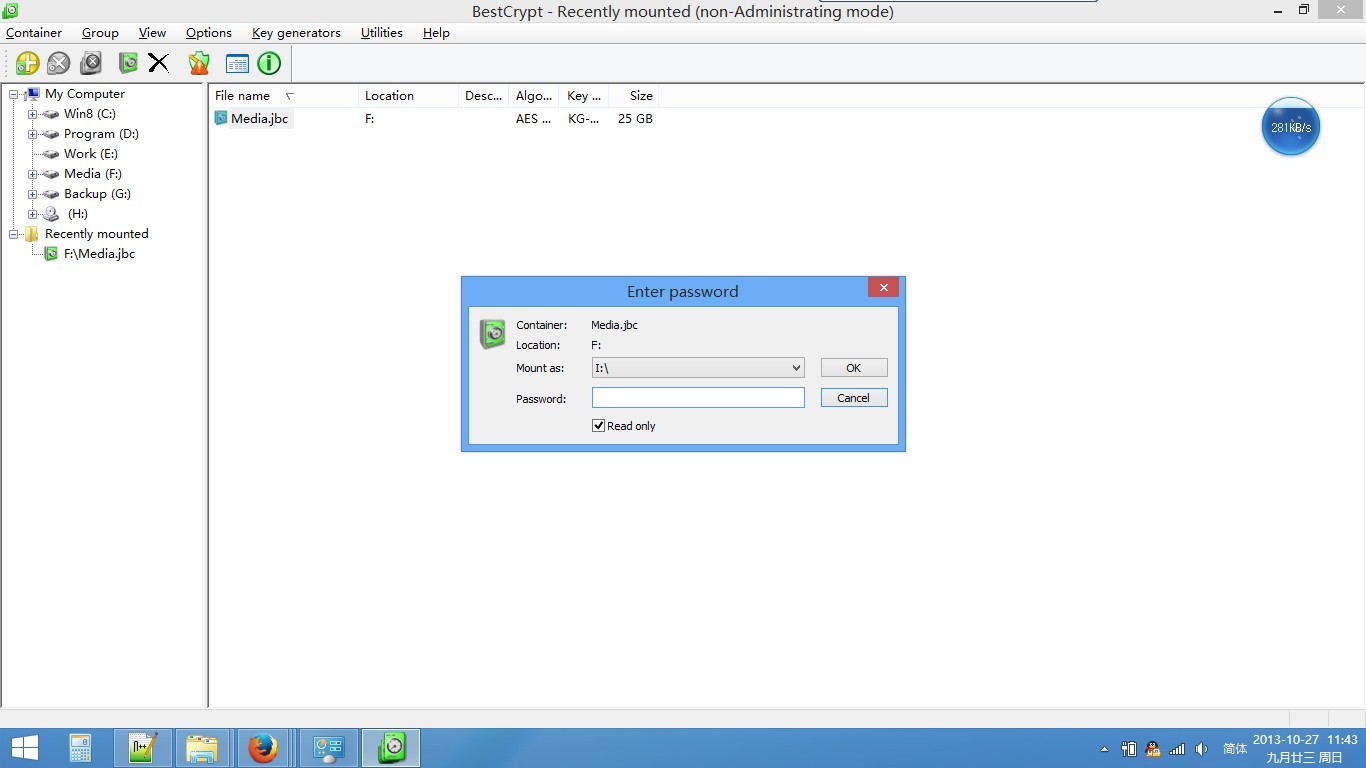Expand the (H:) drive node
The width and height of the screenshot is (1366, 768).
[32, 214]
